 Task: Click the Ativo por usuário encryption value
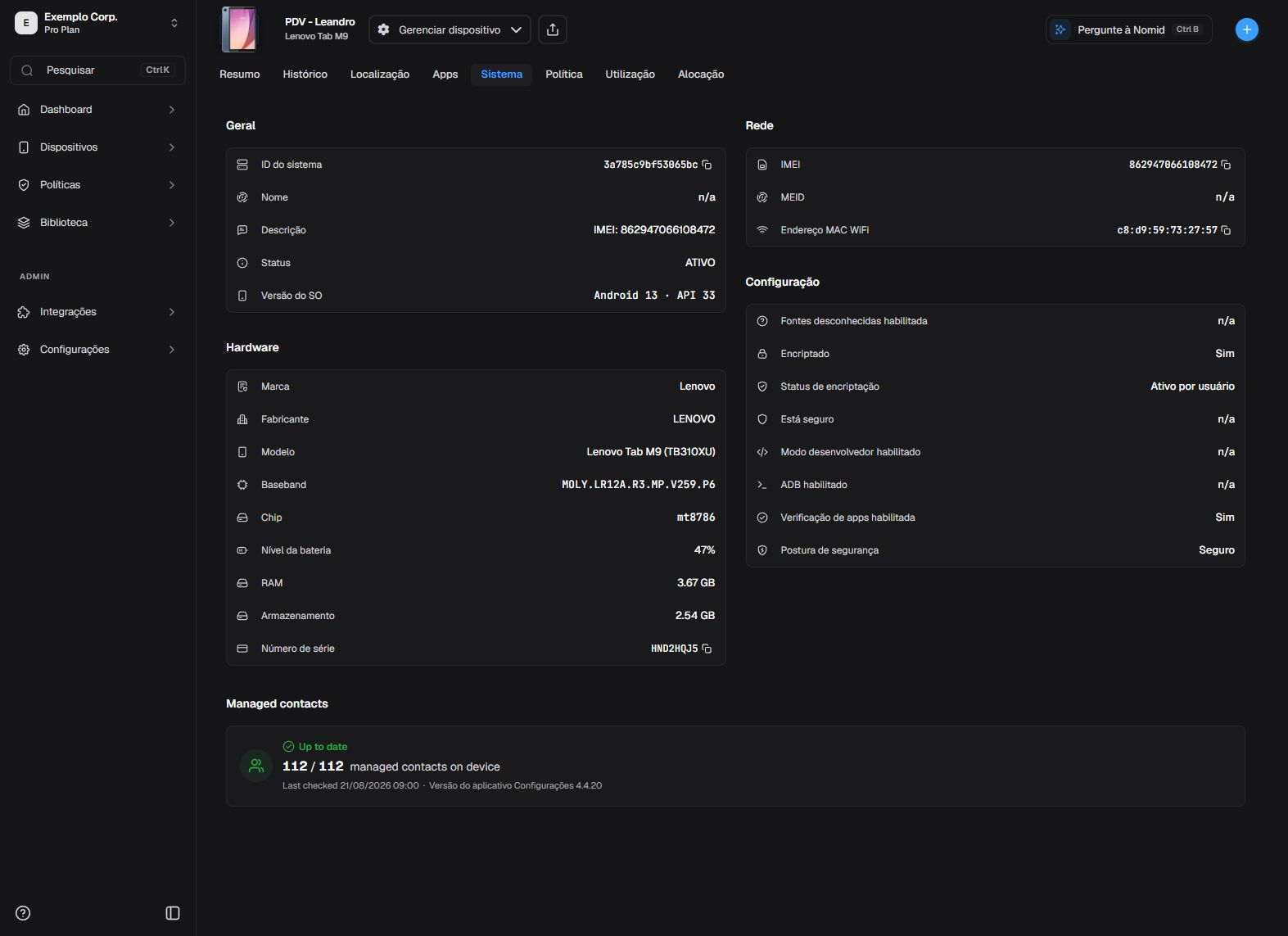pyautogui.click(x=1192, y=387)
